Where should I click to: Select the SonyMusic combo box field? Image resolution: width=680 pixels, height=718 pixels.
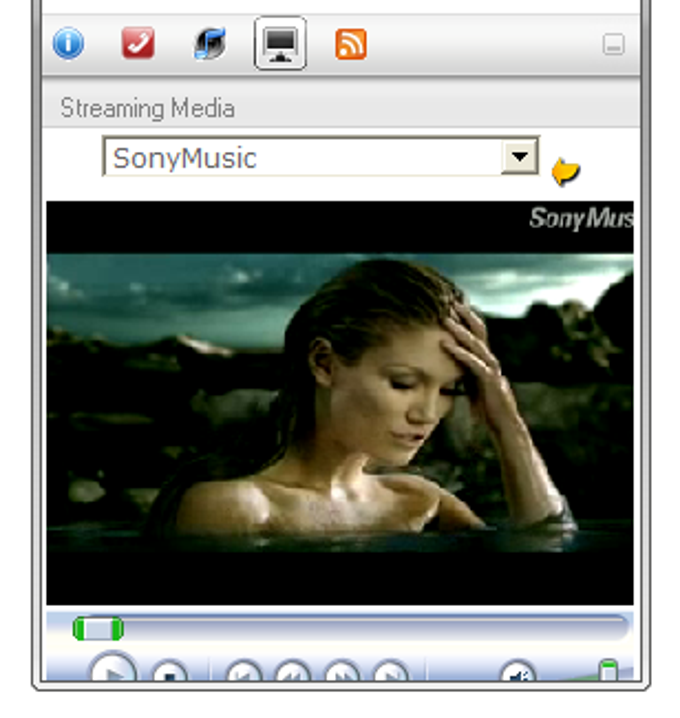pos(321,156)
